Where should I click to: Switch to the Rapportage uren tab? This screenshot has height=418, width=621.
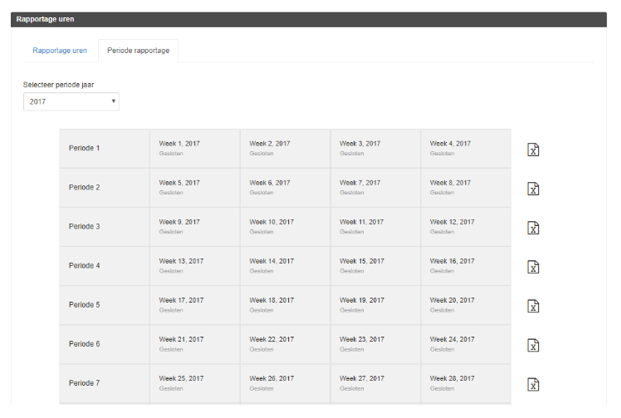[60, 50]
